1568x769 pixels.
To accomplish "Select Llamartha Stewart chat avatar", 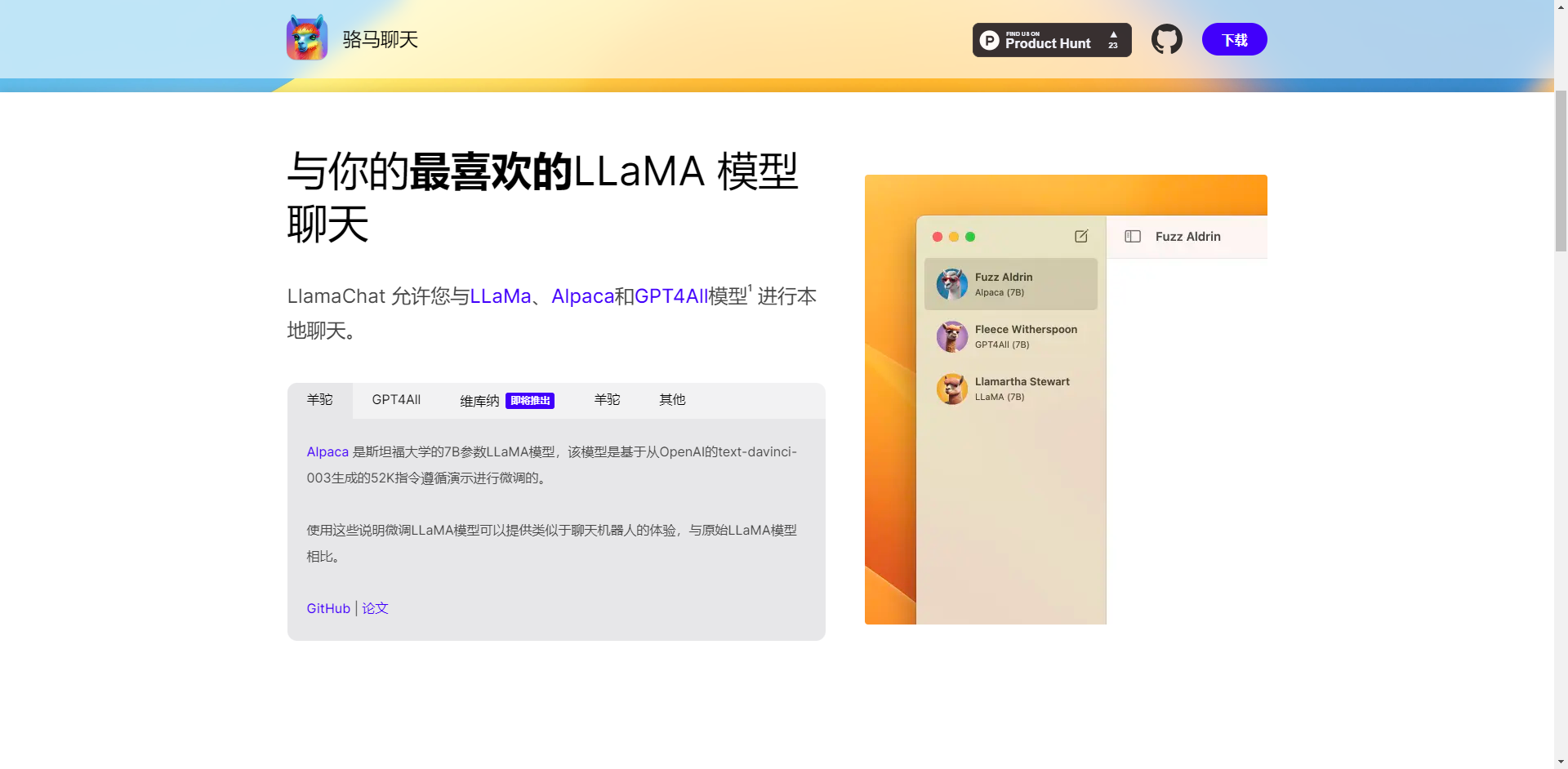I will click(952, 389).
